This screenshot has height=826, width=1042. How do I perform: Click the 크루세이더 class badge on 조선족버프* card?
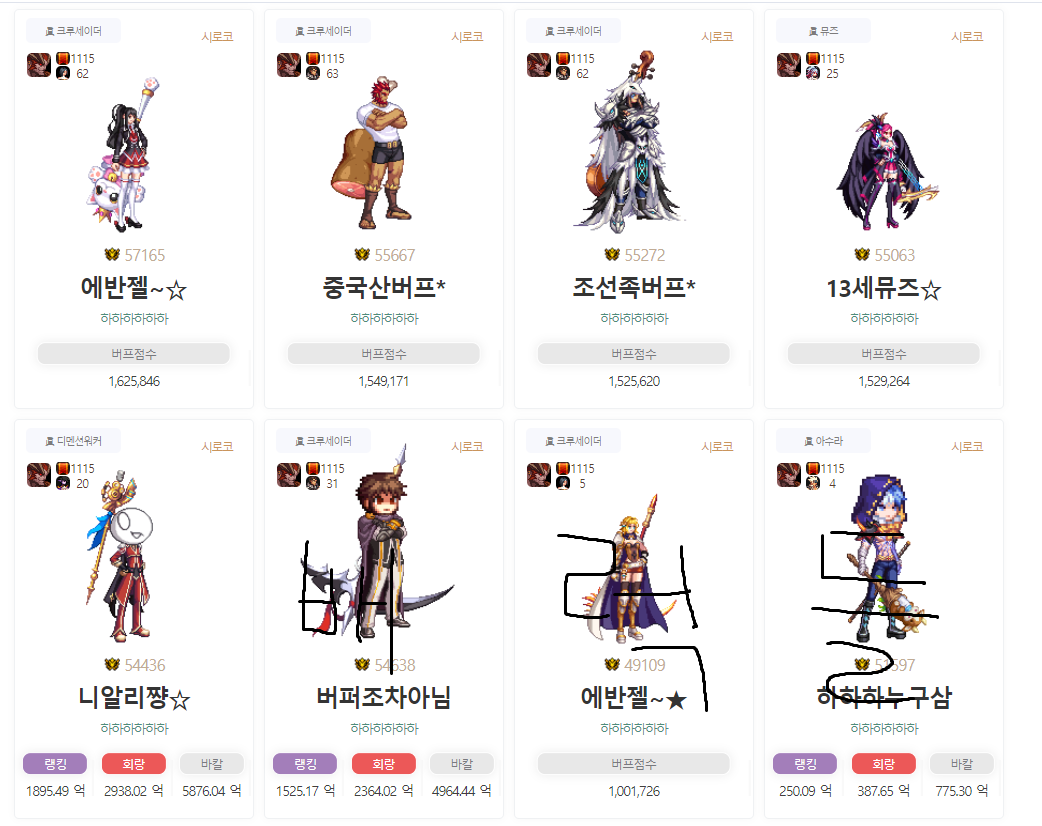tap(573, 31)
